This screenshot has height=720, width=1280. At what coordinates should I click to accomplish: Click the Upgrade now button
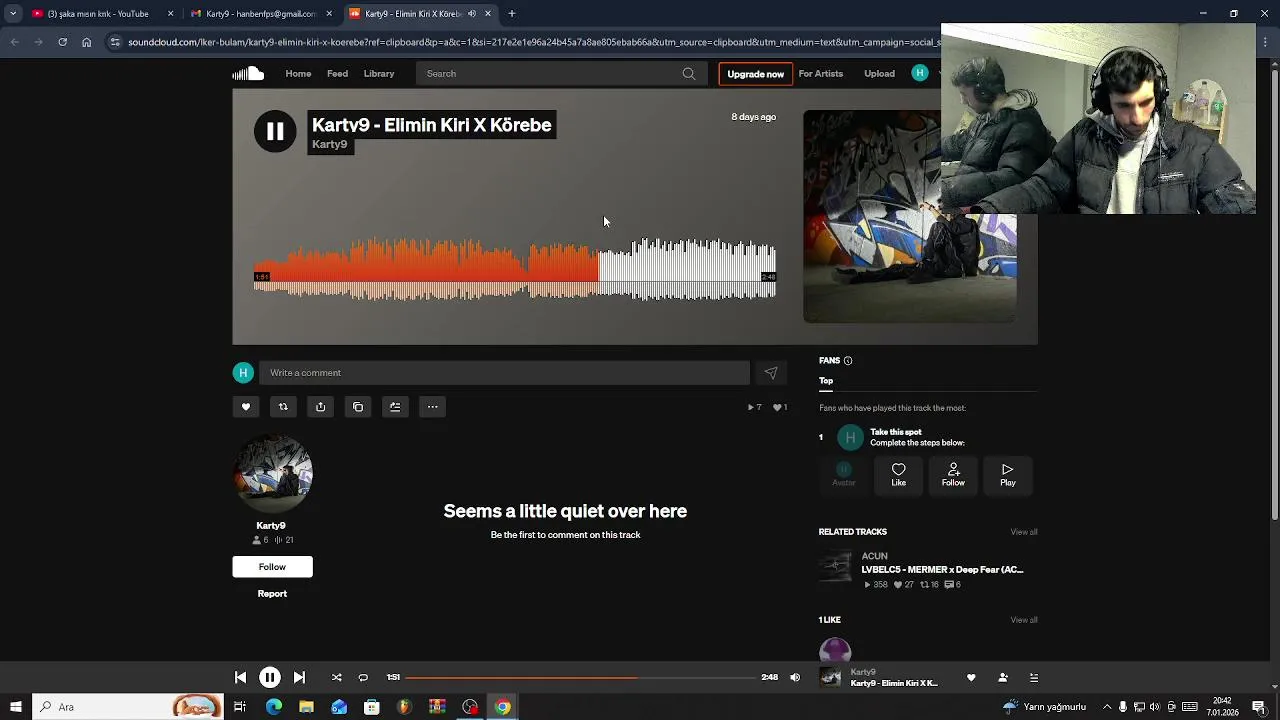(755, 74)
